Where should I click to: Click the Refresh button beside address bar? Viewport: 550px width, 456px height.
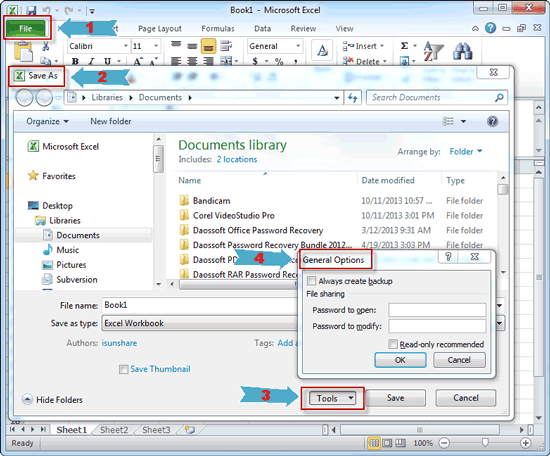point(353,98)
